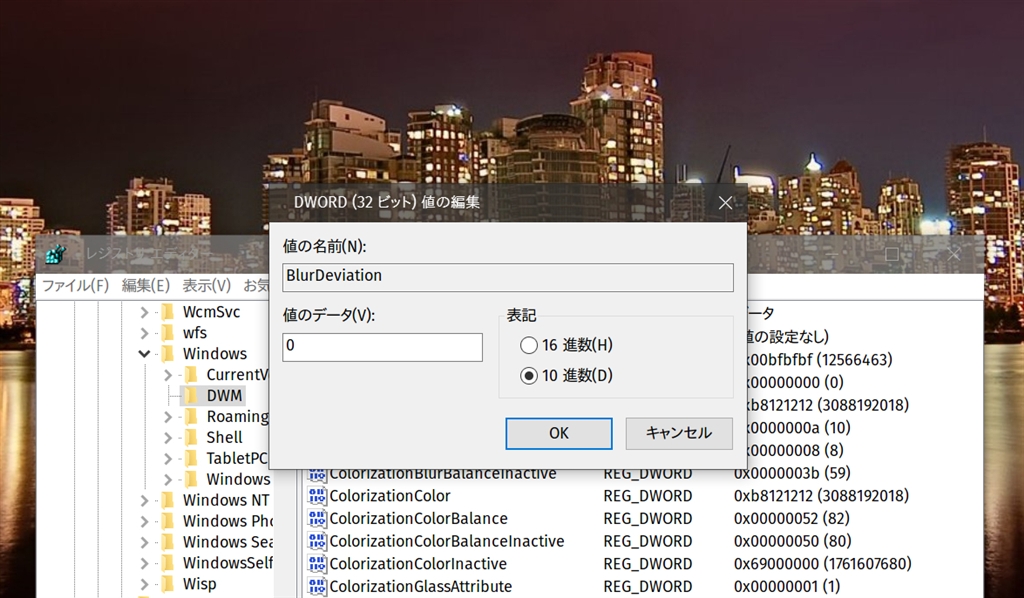Click the Registry Editor title bar icon
This screenshot has width=1024, height=598.
[57, 254]
